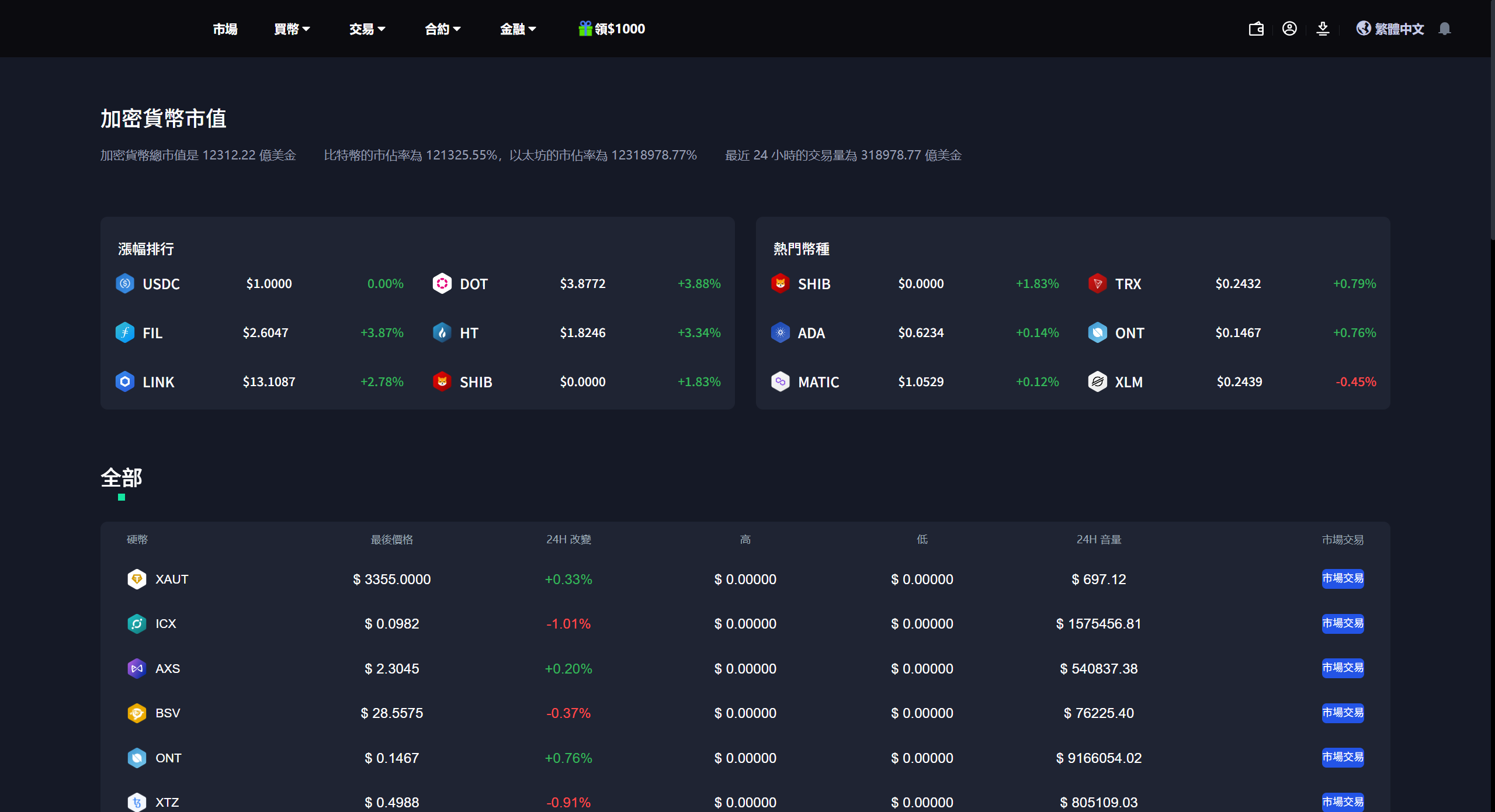The height and width of the screenshot is (812, 1495).
Task: Switch language via 繁體中文 selector
Action: coord(1390,29)
